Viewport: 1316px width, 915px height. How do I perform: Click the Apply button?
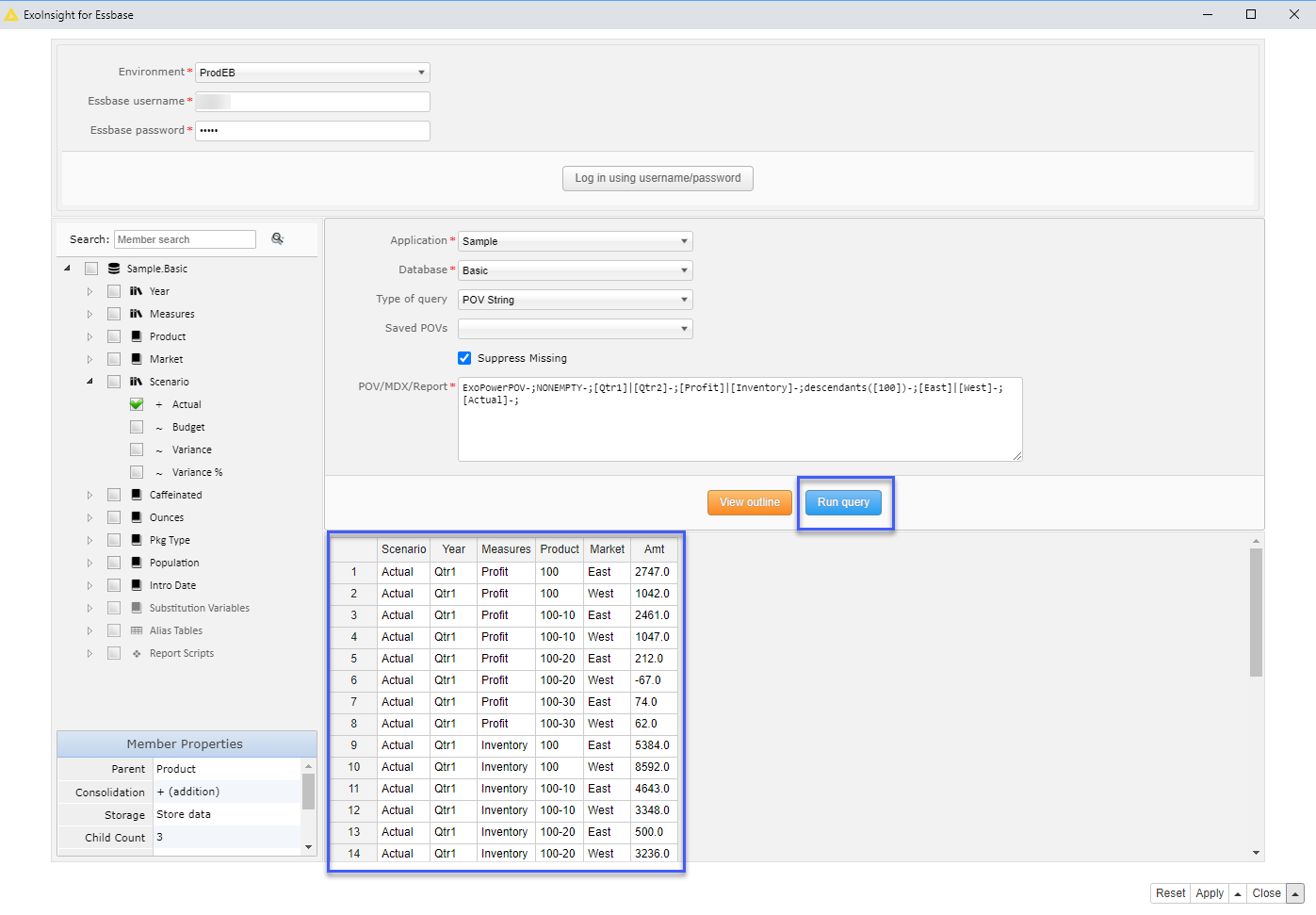point(1210,893)
